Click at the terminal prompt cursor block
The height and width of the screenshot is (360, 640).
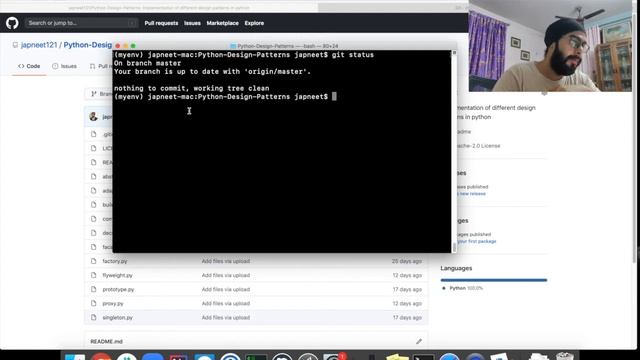click(x=334, y=97)
